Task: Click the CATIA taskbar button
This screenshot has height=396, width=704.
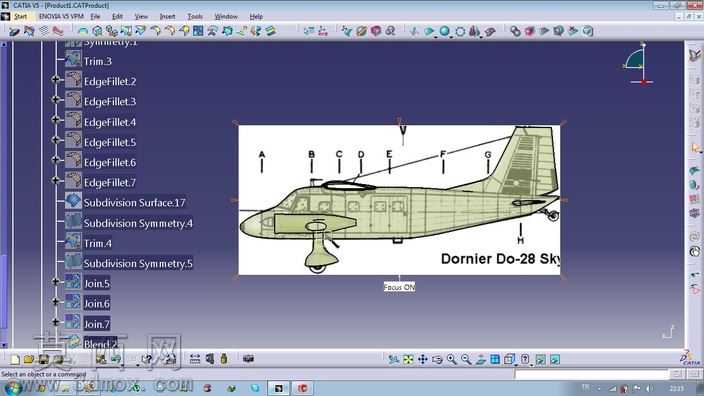Action: click(278, 388)
